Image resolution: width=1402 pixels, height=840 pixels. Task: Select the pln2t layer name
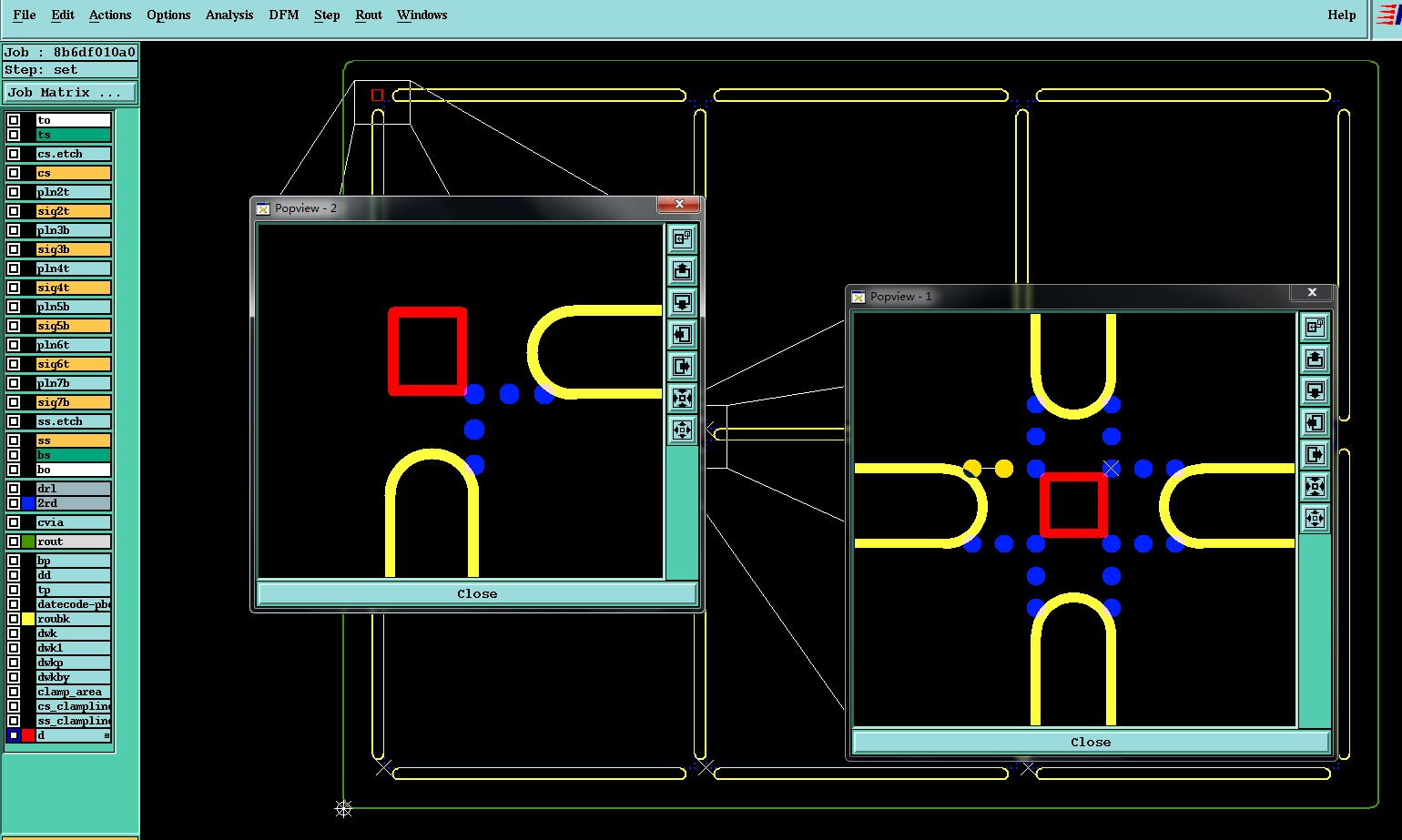[73, 192]
